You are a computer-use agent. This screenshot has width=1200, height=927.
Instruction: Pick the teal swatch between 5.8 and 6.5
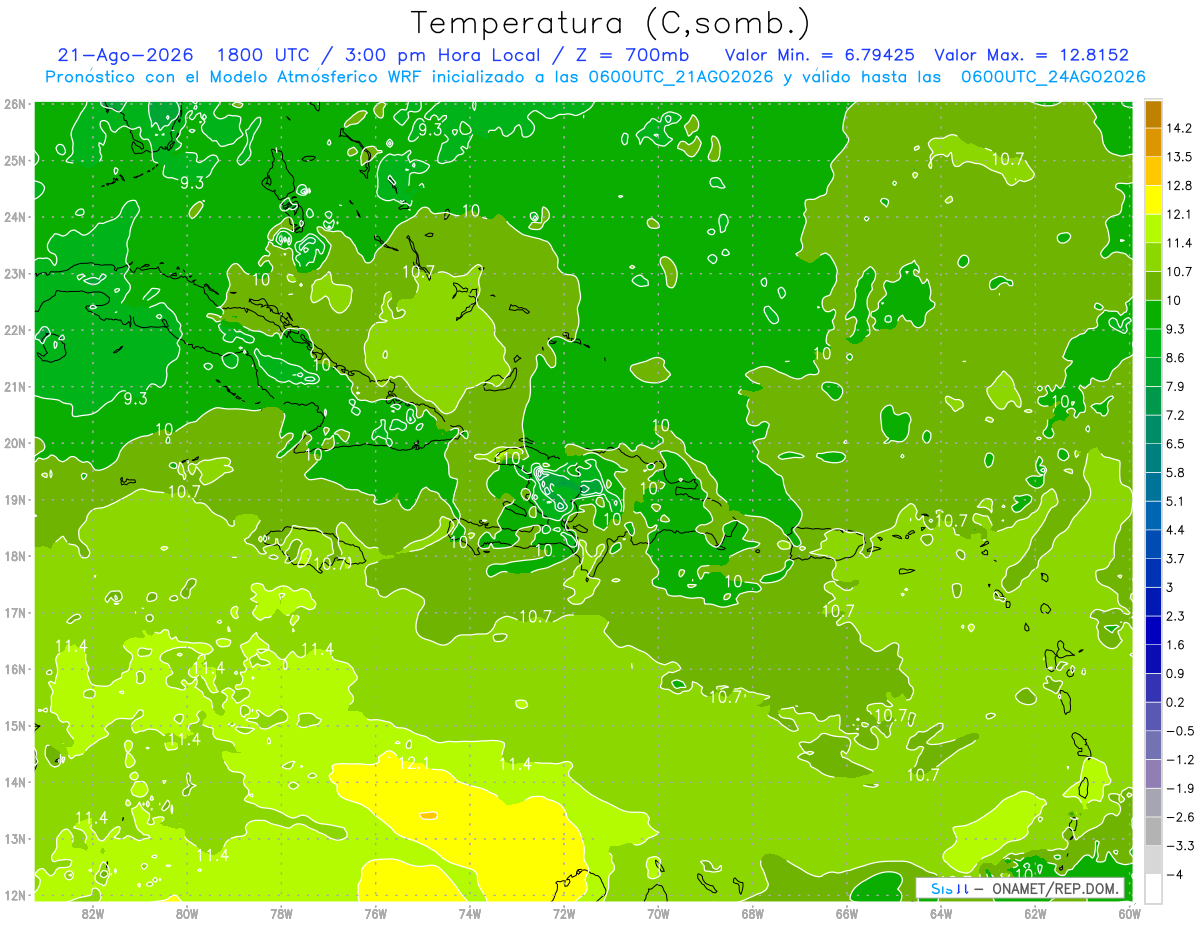(1153, 458)
